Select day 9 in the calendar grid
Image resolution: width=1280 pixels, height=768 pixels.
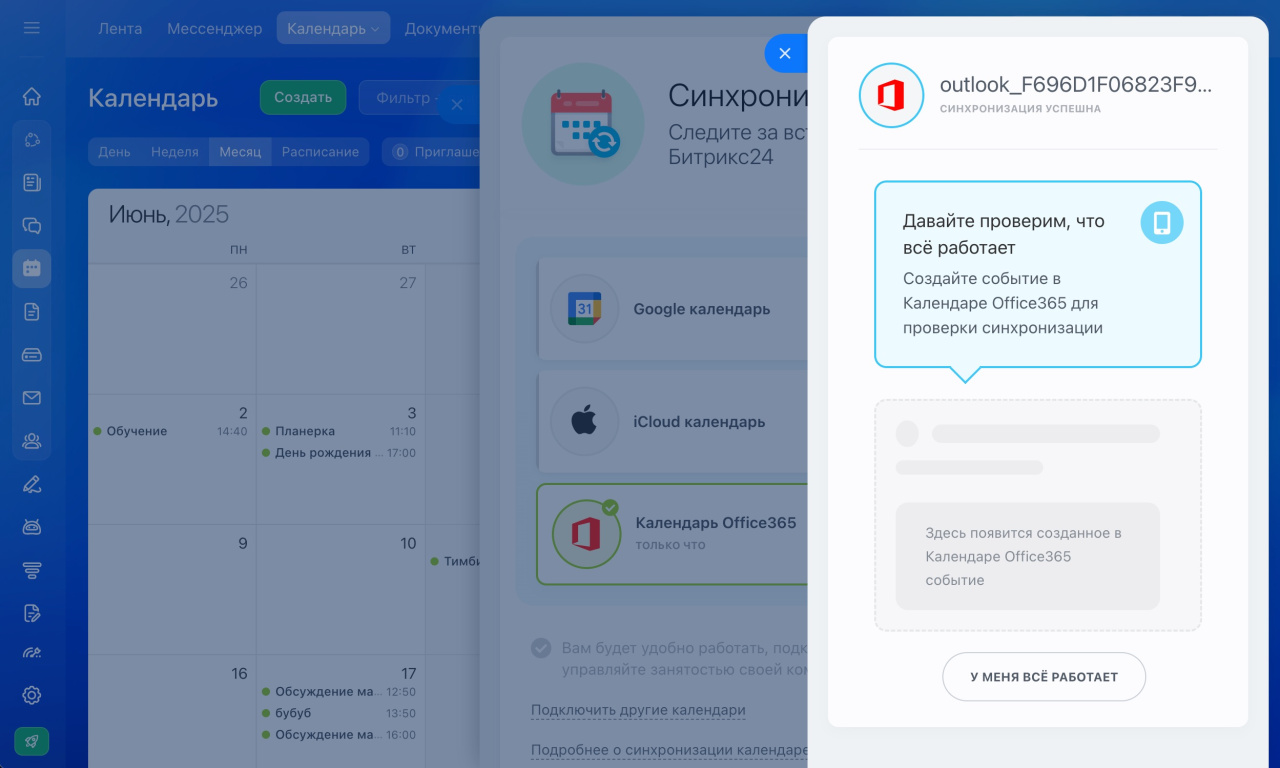242,543
